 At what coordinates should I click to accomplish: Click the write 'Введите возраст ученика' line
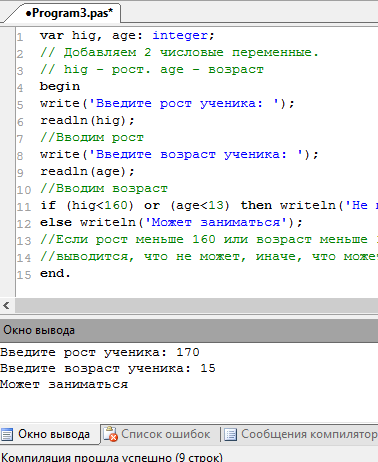pyautogui.click(x=179, y=155)
